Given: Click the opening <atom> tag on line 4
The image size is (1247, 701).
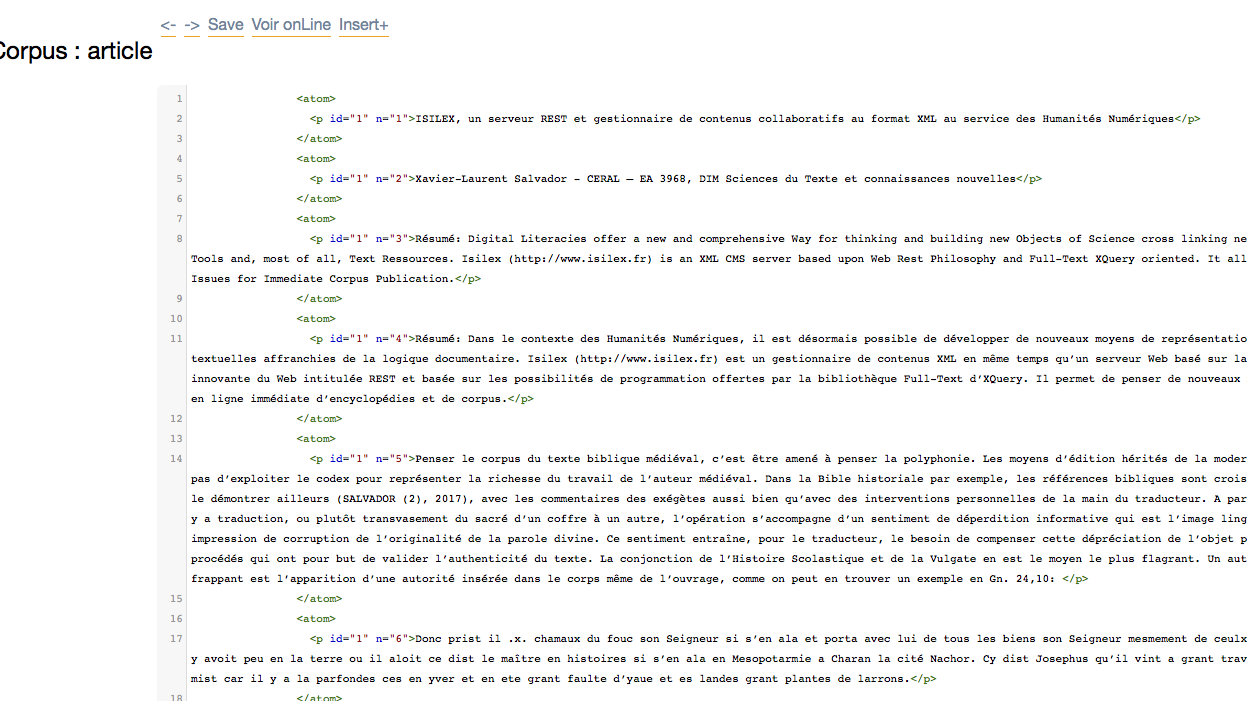Looking at the screenshot, I should click(x=316, y=159).
